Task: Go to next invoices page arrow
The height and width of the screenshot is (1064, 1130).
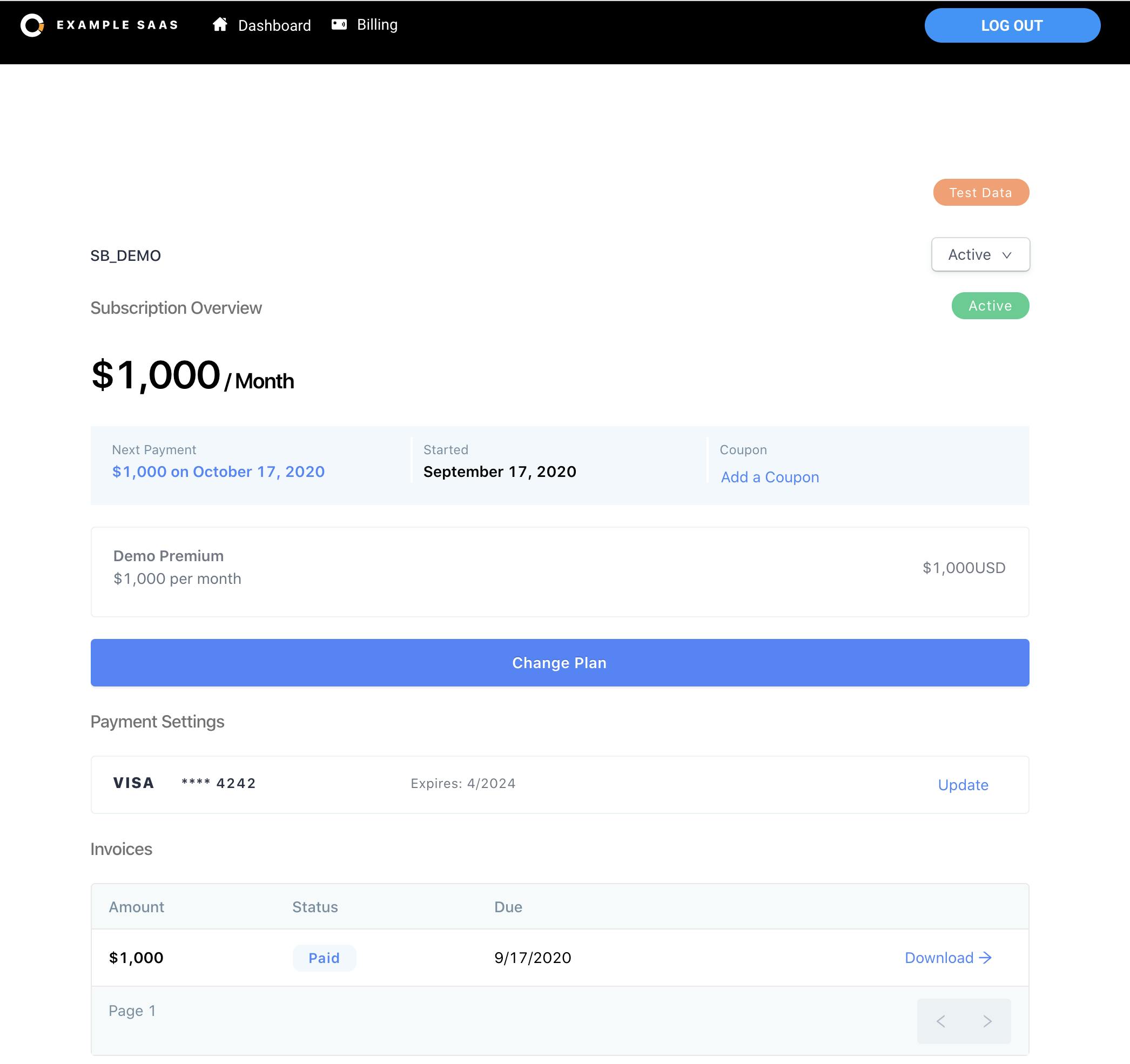Action: [x=987, y=1021]
